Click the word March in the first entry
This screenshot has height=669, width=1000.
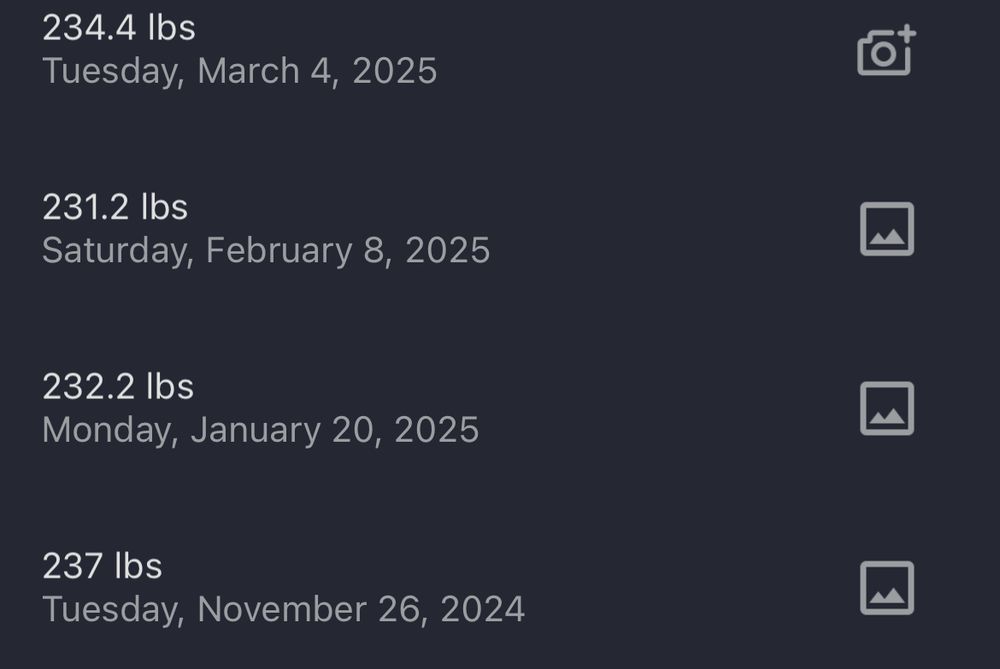pyautogui.click(x=249, y=70)
